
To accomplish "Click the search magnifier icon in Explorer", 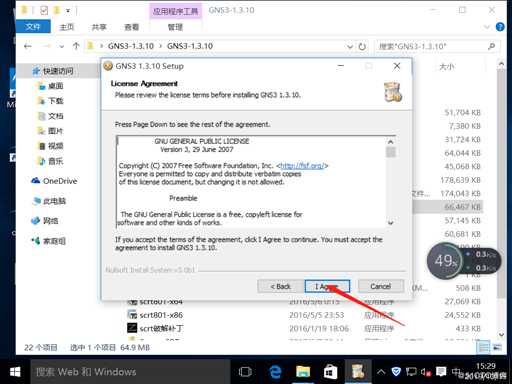I will pyautogui.click(x=492, y=46).
